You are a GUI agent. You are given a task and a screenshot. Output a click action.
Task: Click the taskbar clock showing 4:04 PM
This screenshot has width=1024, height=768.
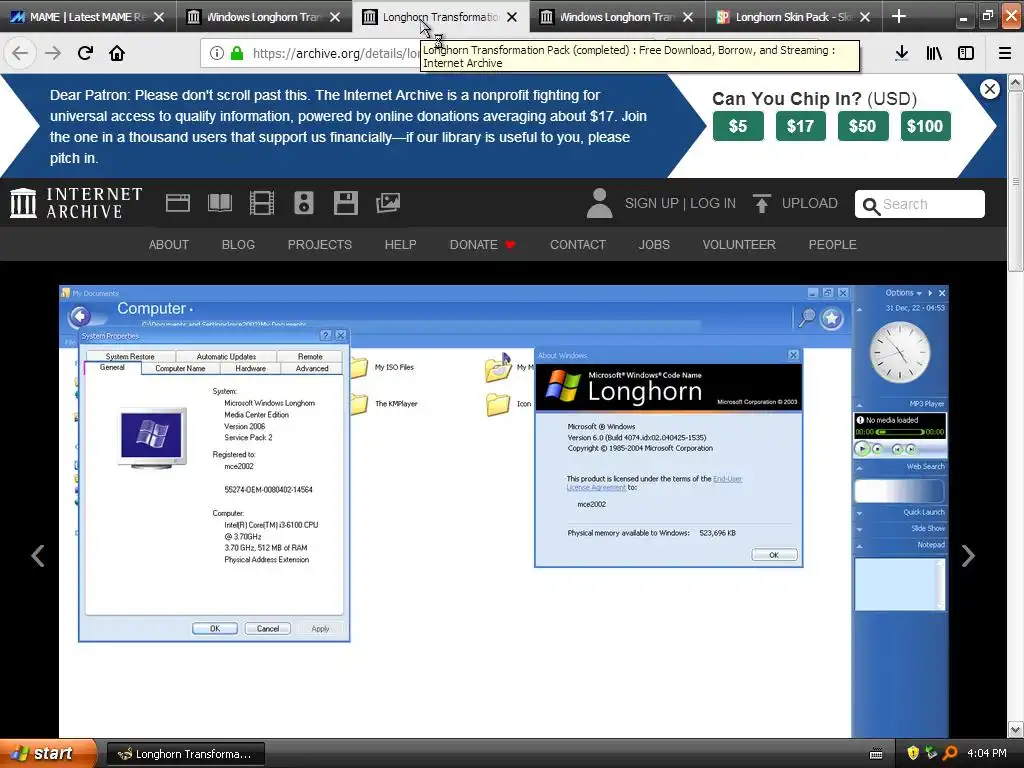[987, 754]
